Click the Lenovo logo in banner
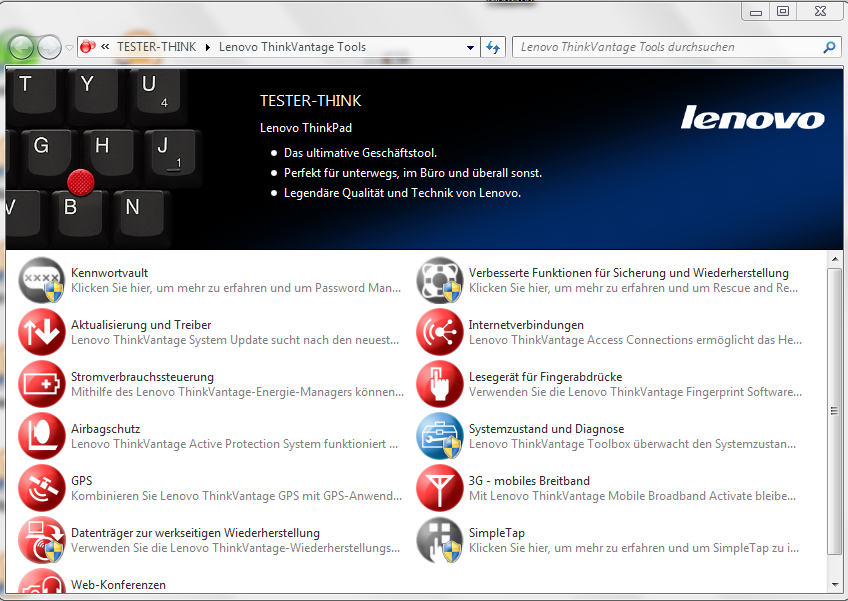Viewport: 848px width, 601px height. (752, 117)
